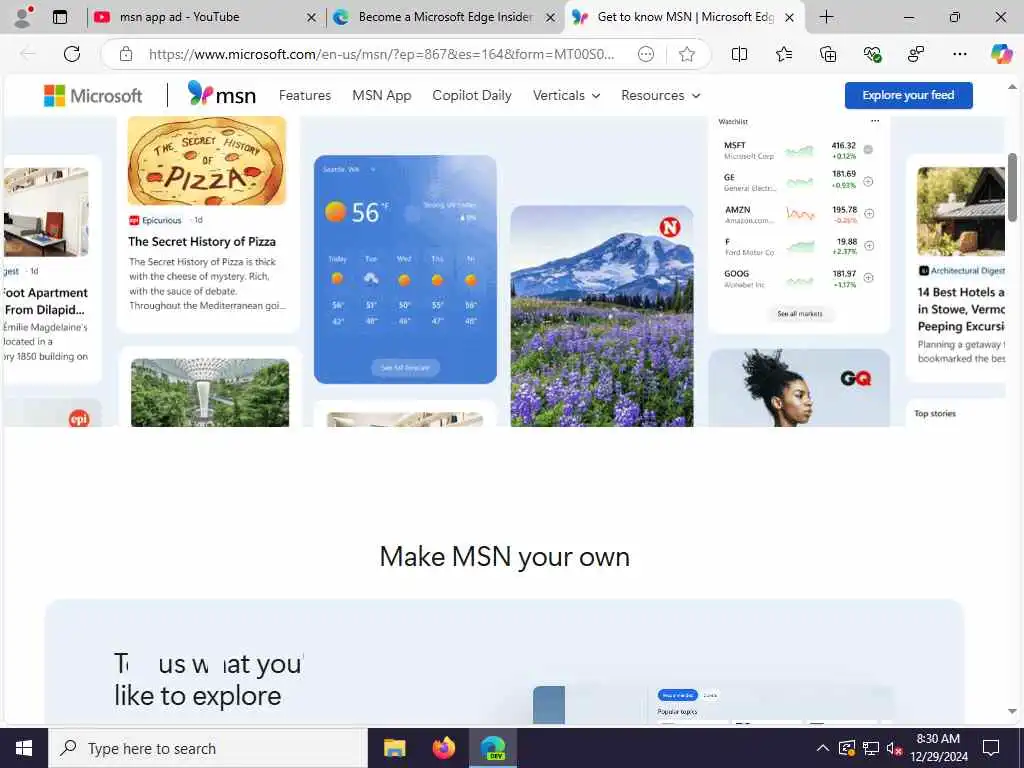The image size is (1024, 768).
Task: Click the Microsoft logo
Action: pos(93,95)
